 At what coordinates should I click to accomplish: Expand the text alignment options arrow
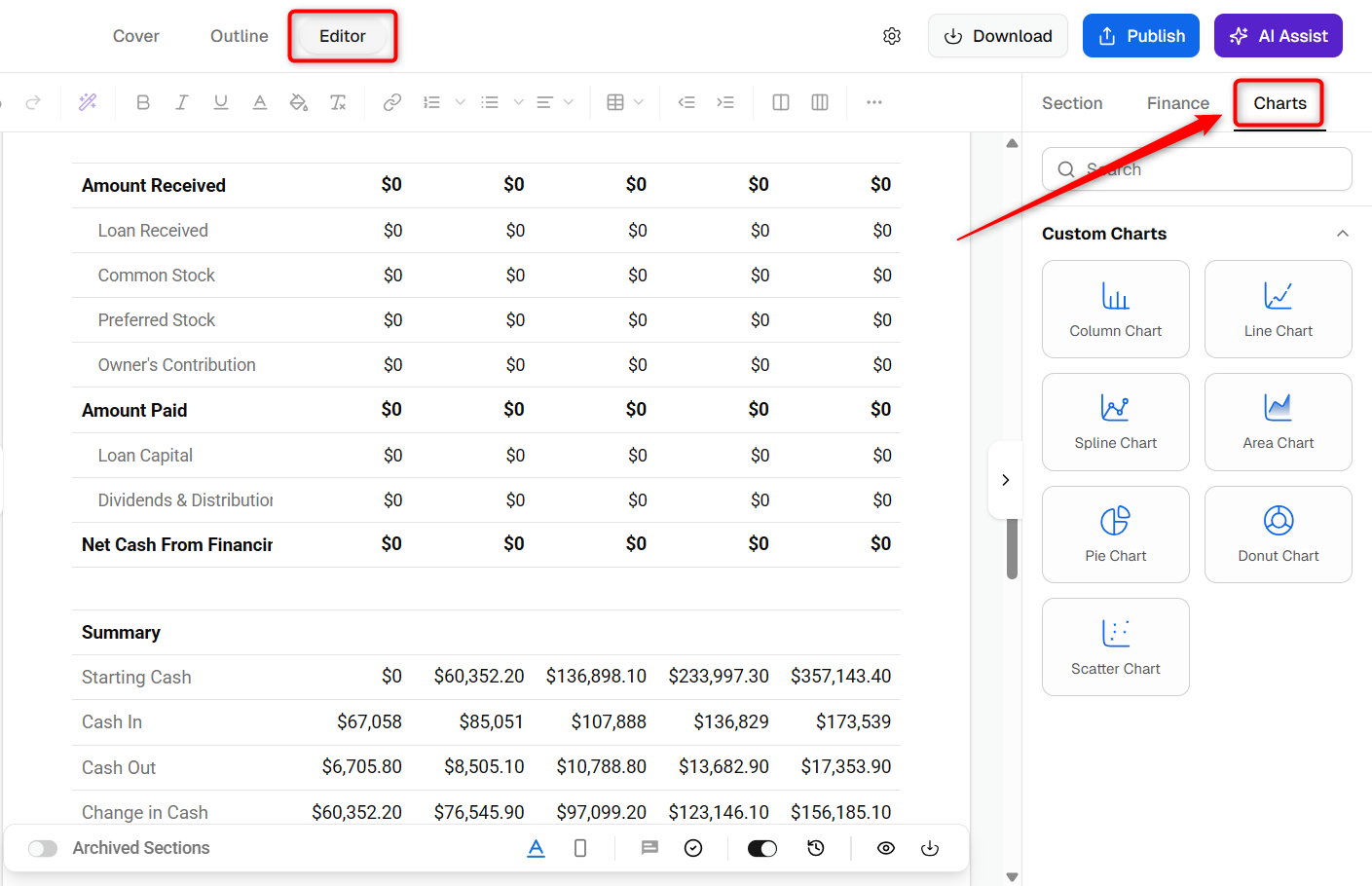click(x=569, y=102)
